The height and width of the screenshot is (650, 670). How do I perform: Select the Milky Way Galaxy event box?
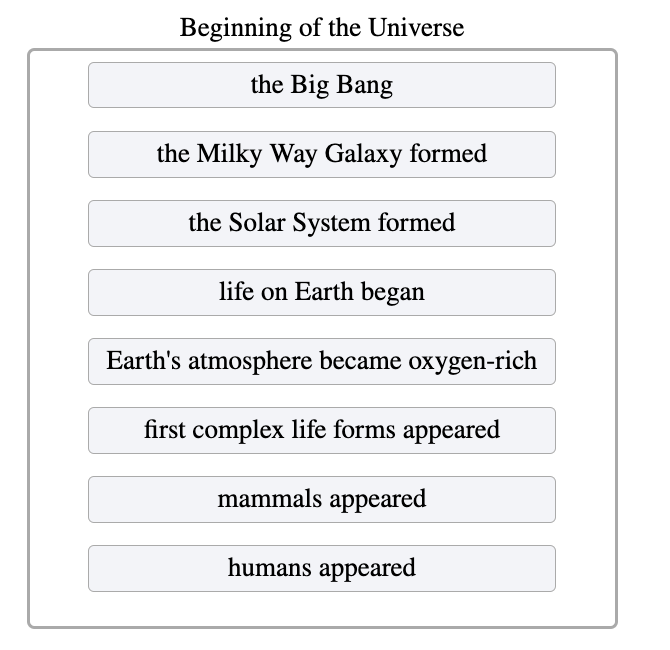(x=322, y=154)
